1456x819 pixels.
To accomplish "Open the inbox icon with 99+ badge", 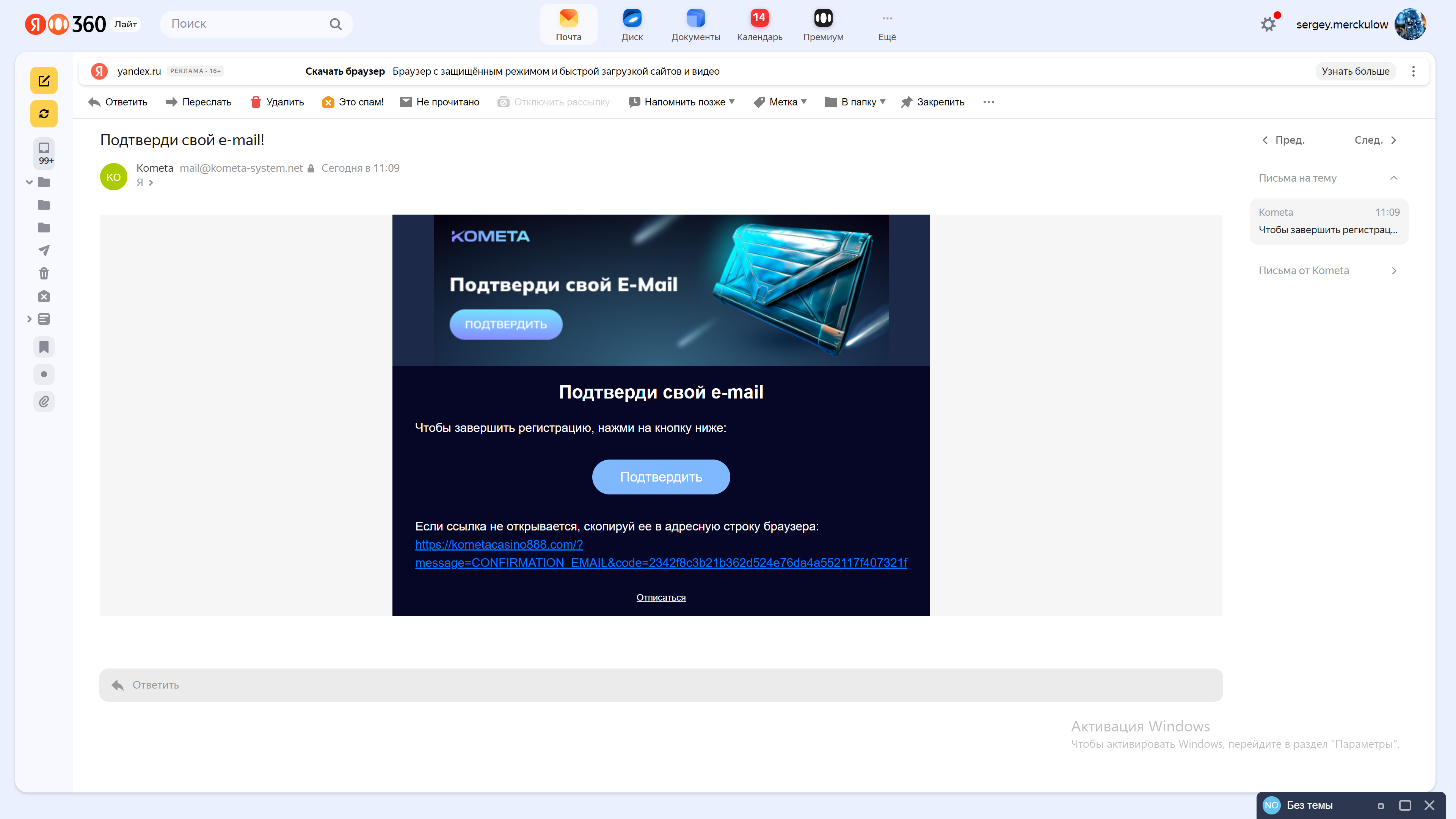I will click(x=44, y=152).
